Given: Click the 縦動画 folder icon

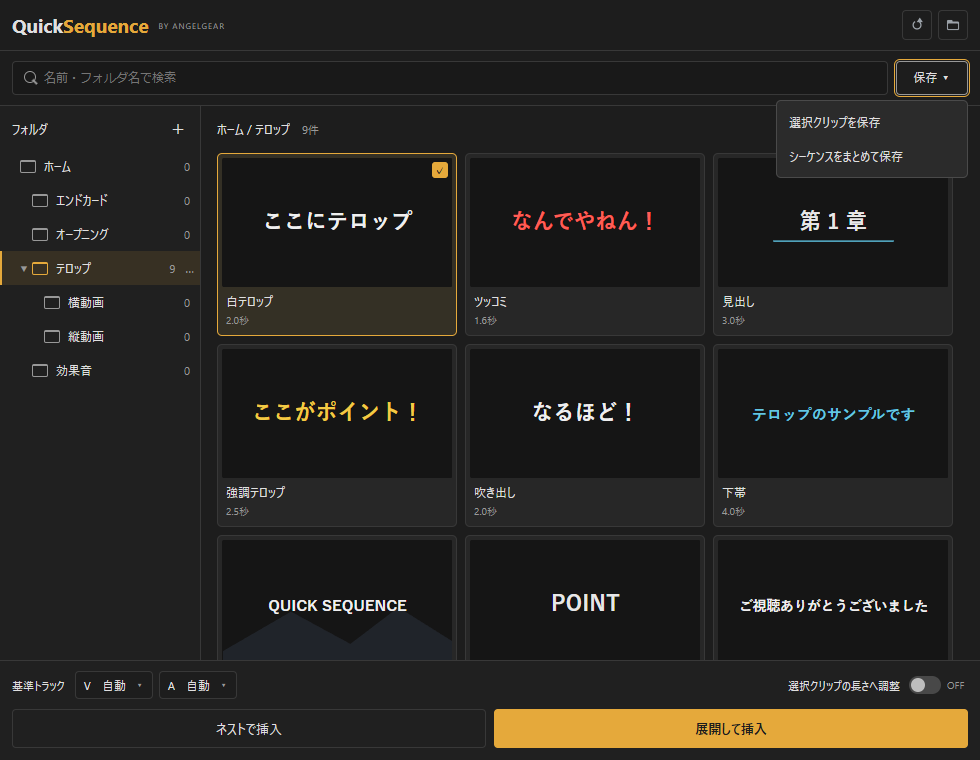Looking at the screenshot, I should [x=52, y=336].
